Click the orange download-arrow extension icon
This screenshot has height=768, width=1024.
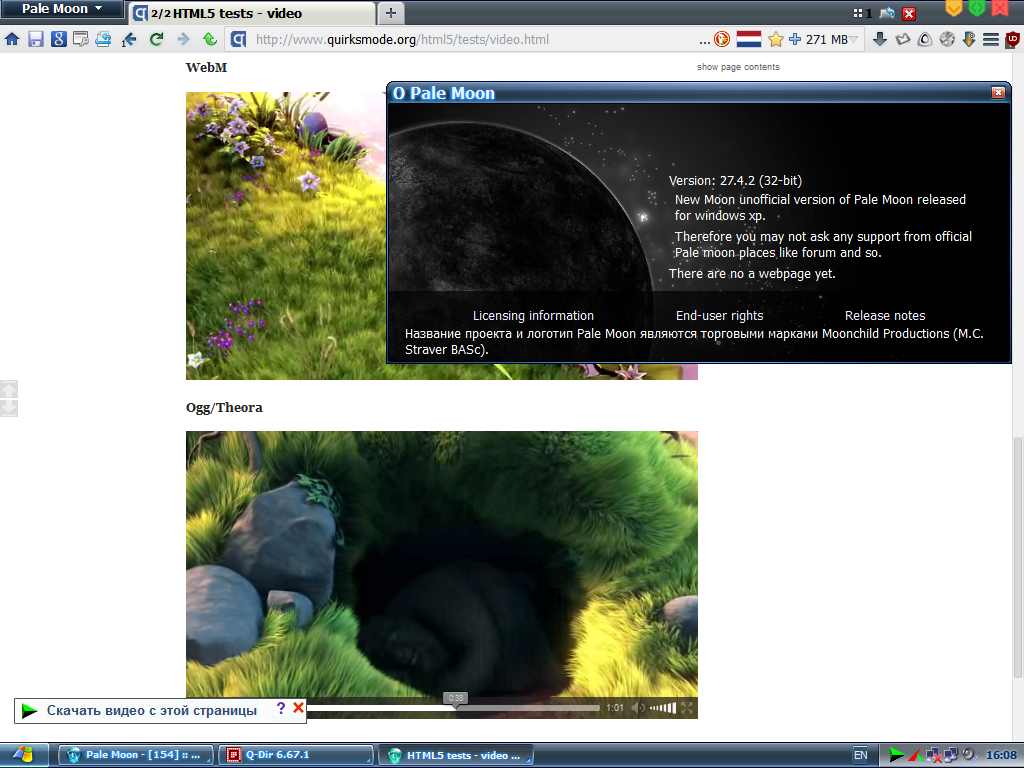click(x=969, y=39)
